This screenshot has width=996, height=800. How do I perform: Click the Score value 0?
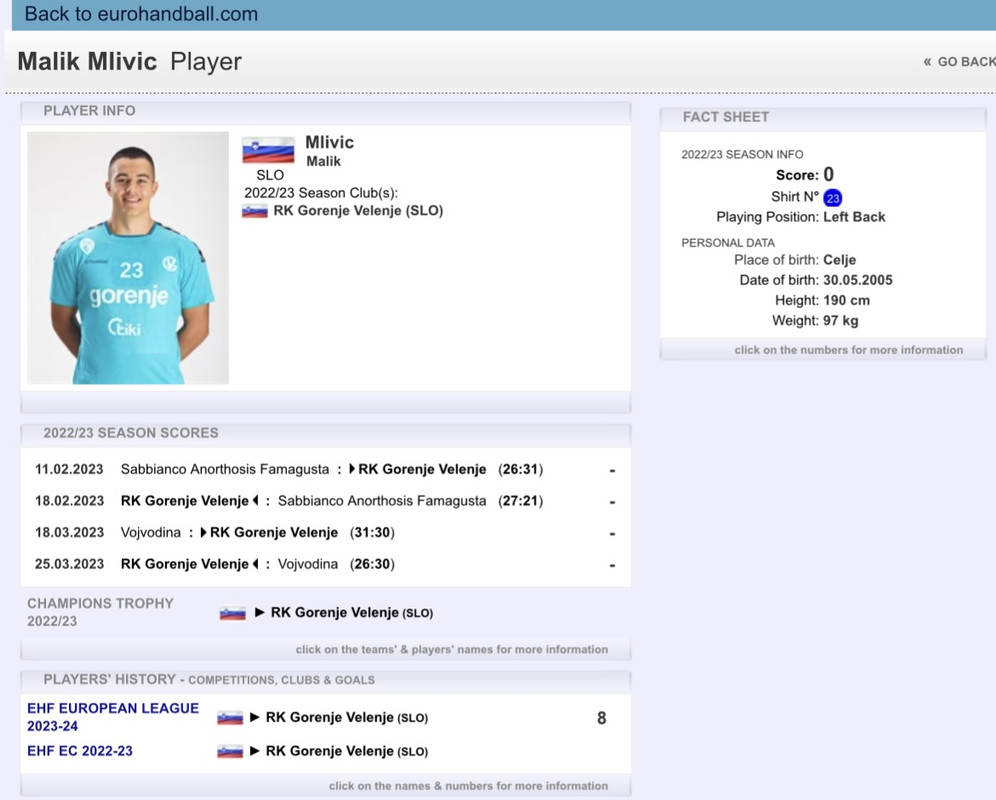(x=828, y=174)
